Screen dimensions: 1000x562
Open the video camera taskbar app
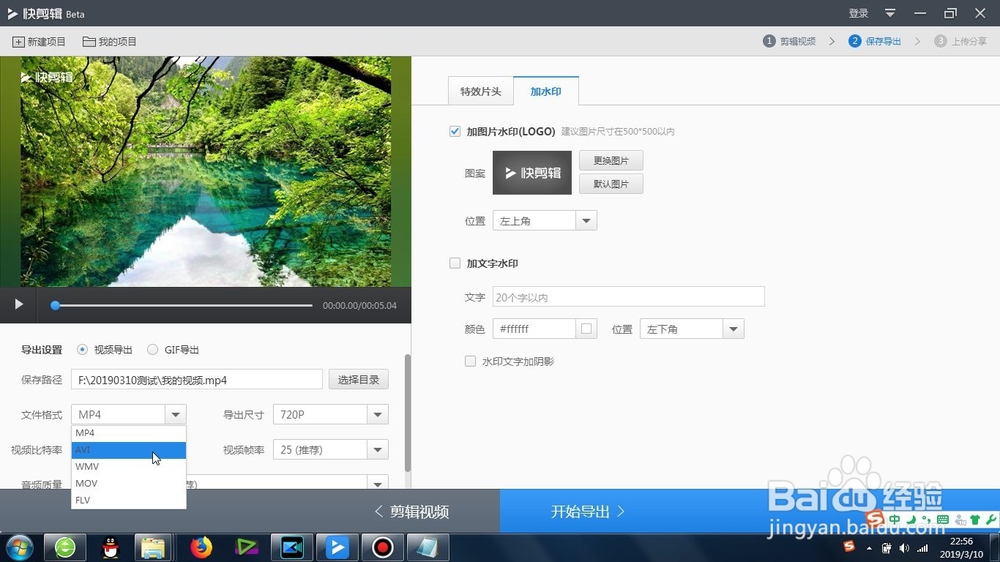(291, 547)
